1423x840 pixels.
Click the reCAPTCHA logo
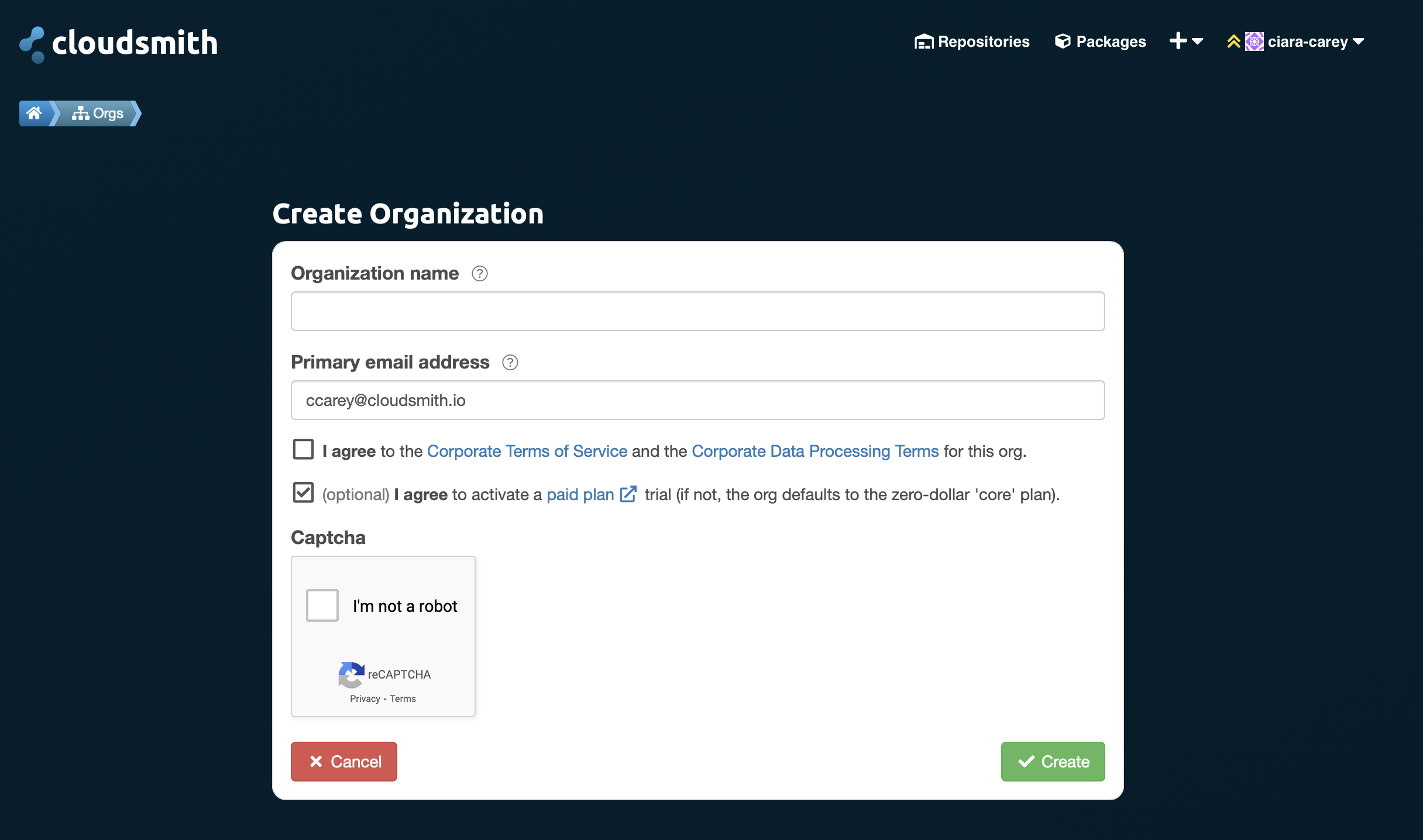(351, 675)
